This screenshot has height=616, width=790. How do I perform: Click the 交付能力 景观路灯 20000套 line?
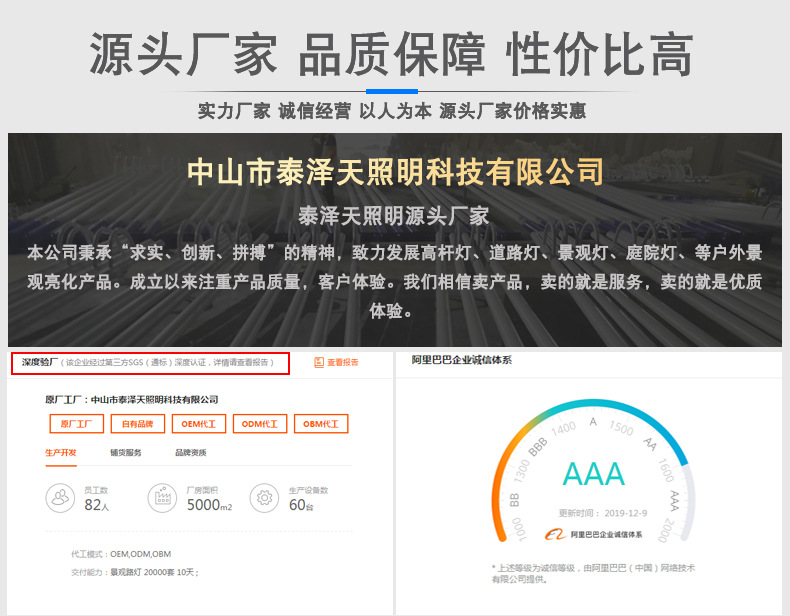coord(135,572)
